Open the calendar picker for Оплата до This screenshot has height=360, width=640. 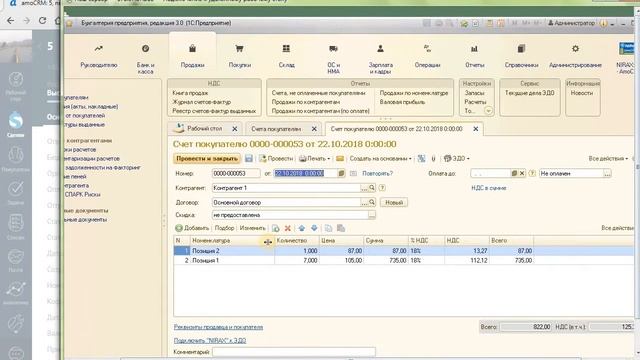point(514,173)
